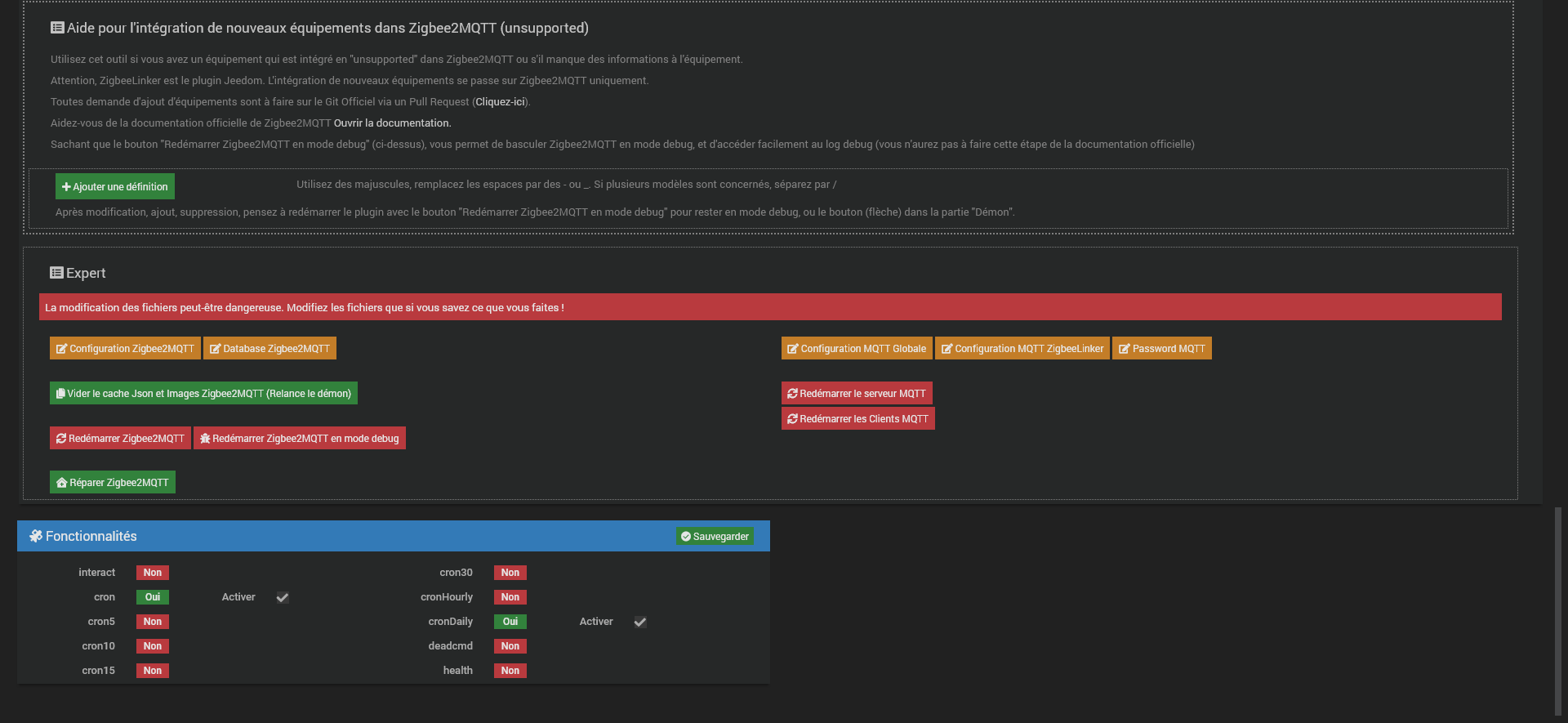Click the Non label beside cronHourly

(510, 597)
